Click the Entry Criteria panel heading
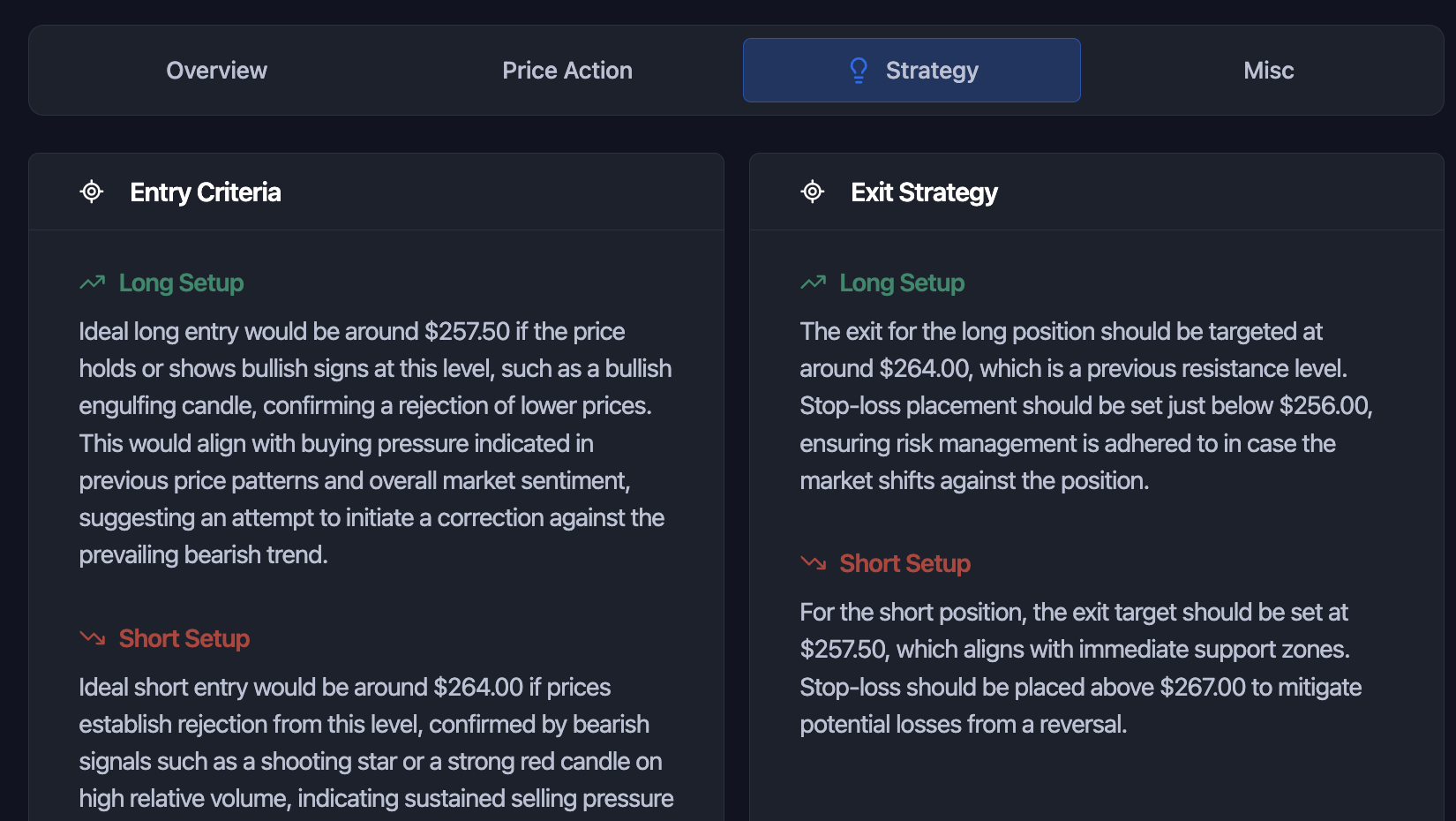Screen dimensions: 1456x821 206,192
